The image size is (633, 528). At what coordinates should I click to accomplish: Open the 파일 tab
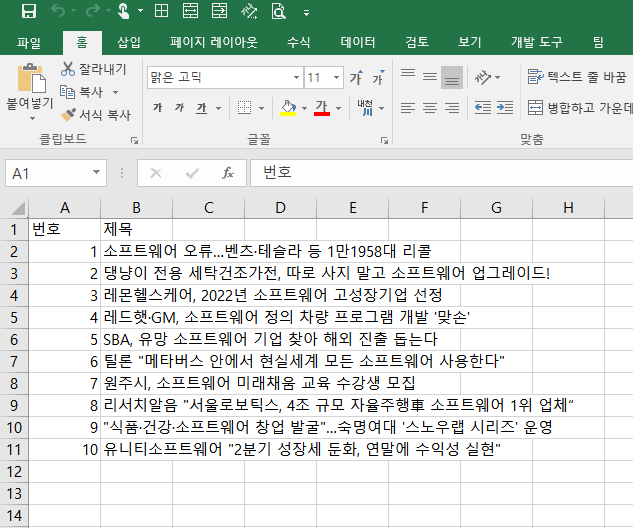click(29, 42)
